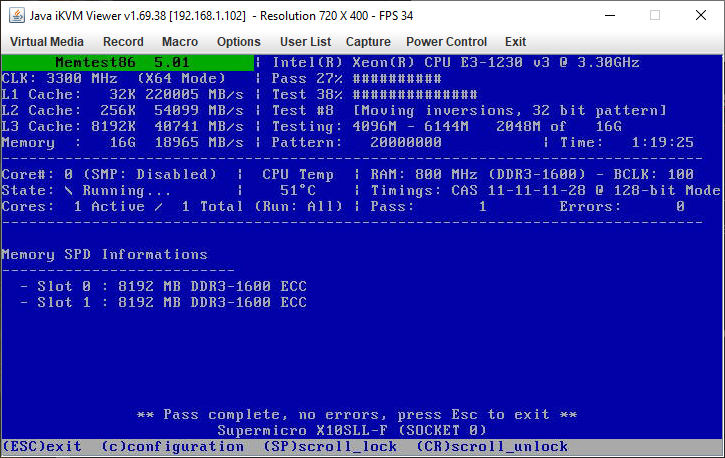Viewport: 725px width, 458px height.
Task: Click the (ESC)exit hint
Action: 42,446
